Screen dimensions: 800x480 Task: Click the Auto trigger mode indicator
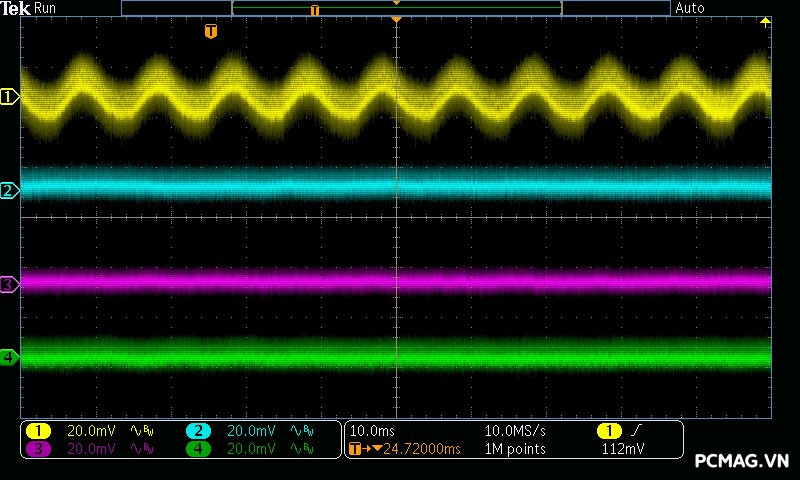coord(690,8)
